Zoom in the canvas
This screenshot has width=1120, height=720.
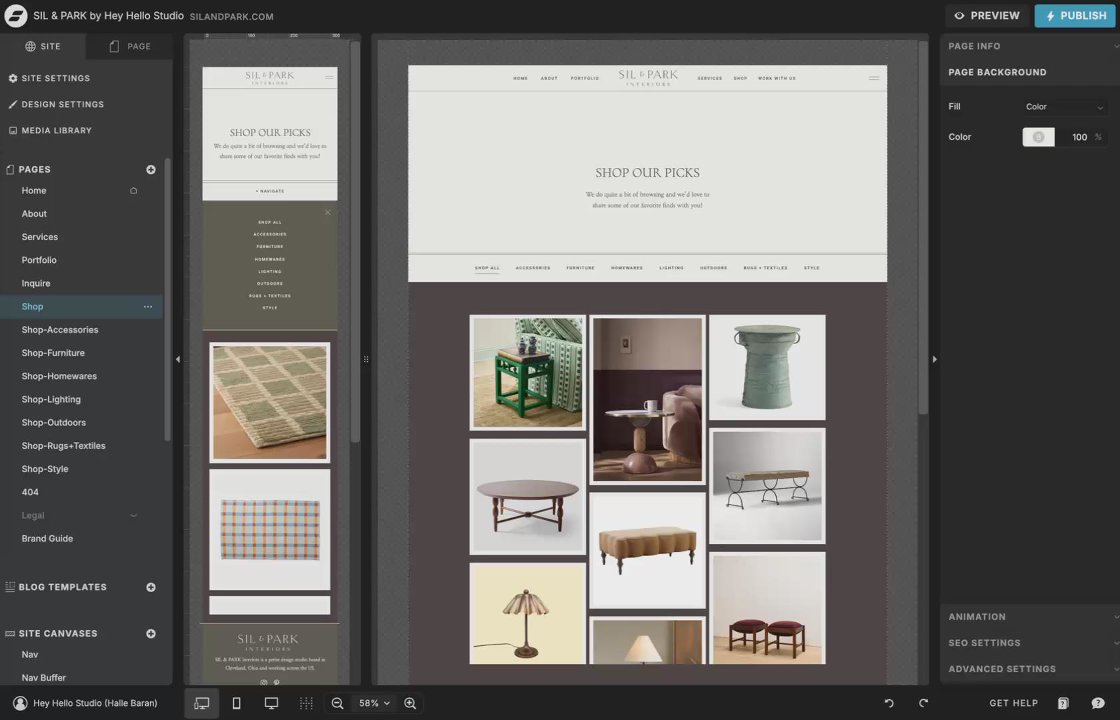(x=410, y=704)
